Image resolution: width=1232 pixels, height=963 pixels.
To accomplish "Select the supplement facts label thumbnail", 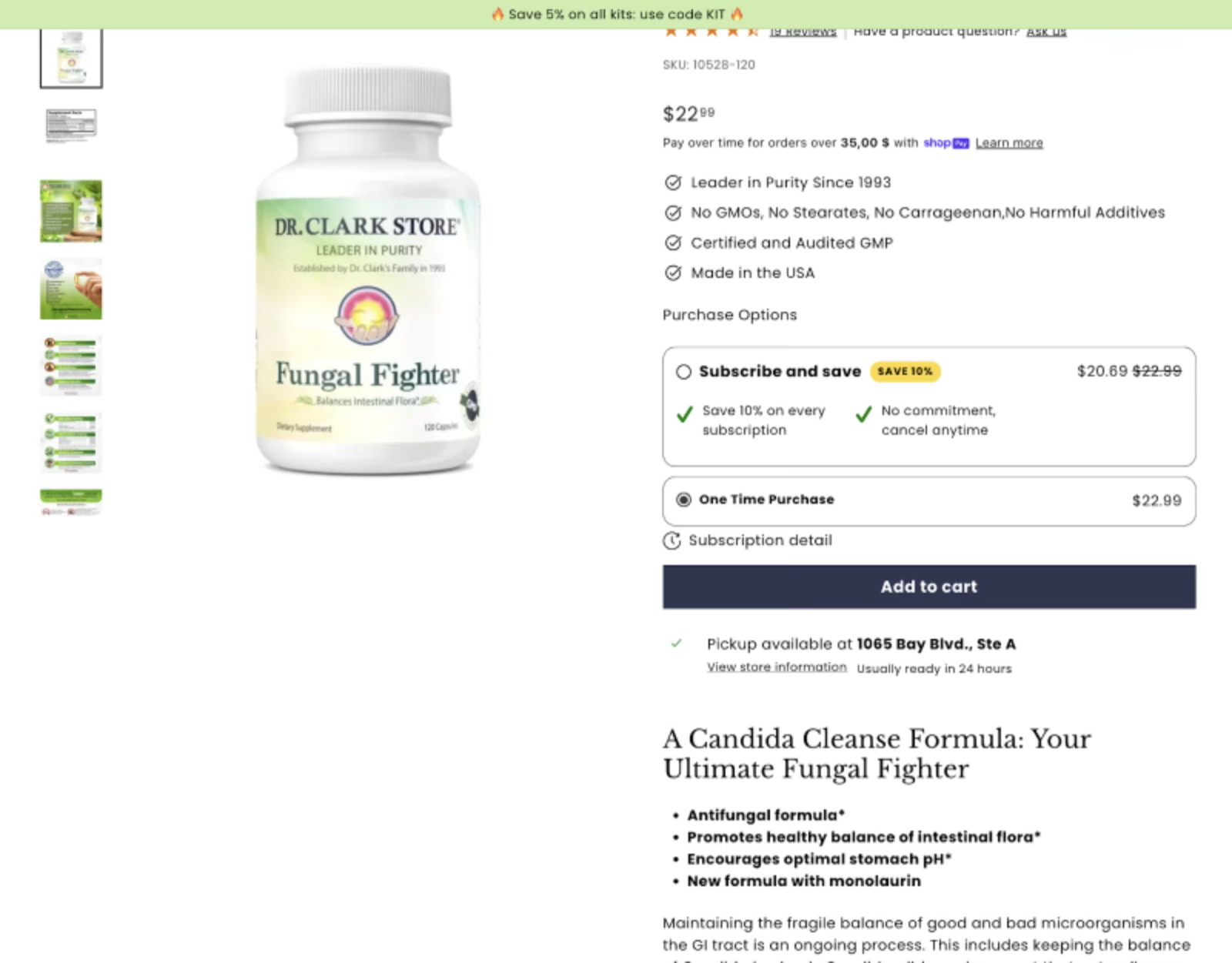I will tap(71, 126).
